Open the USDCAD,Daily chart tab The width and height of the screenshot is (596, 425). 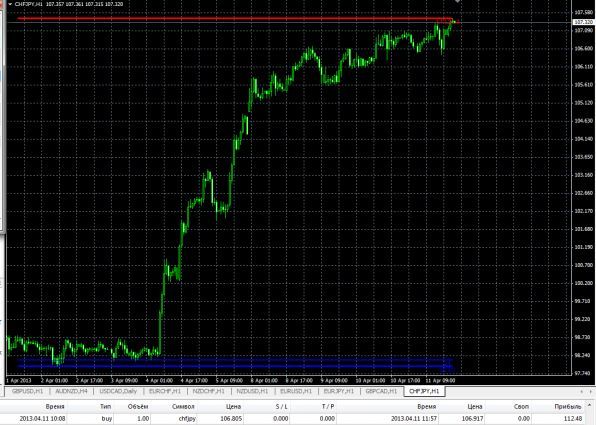tap(118, 391)
